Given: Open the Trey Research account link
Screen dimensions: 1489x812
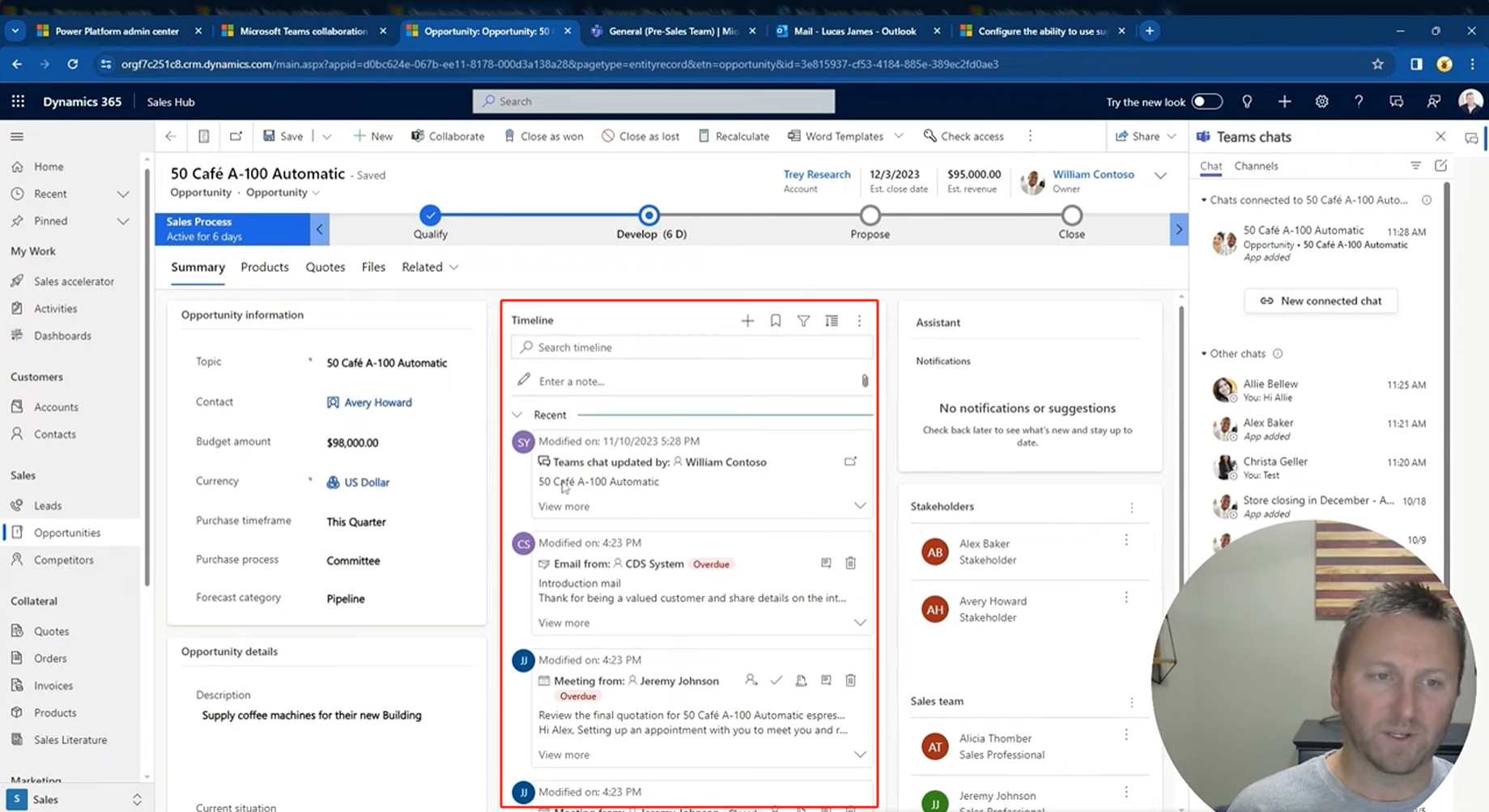Looking at the screenshot, I should tap(817, 174).
